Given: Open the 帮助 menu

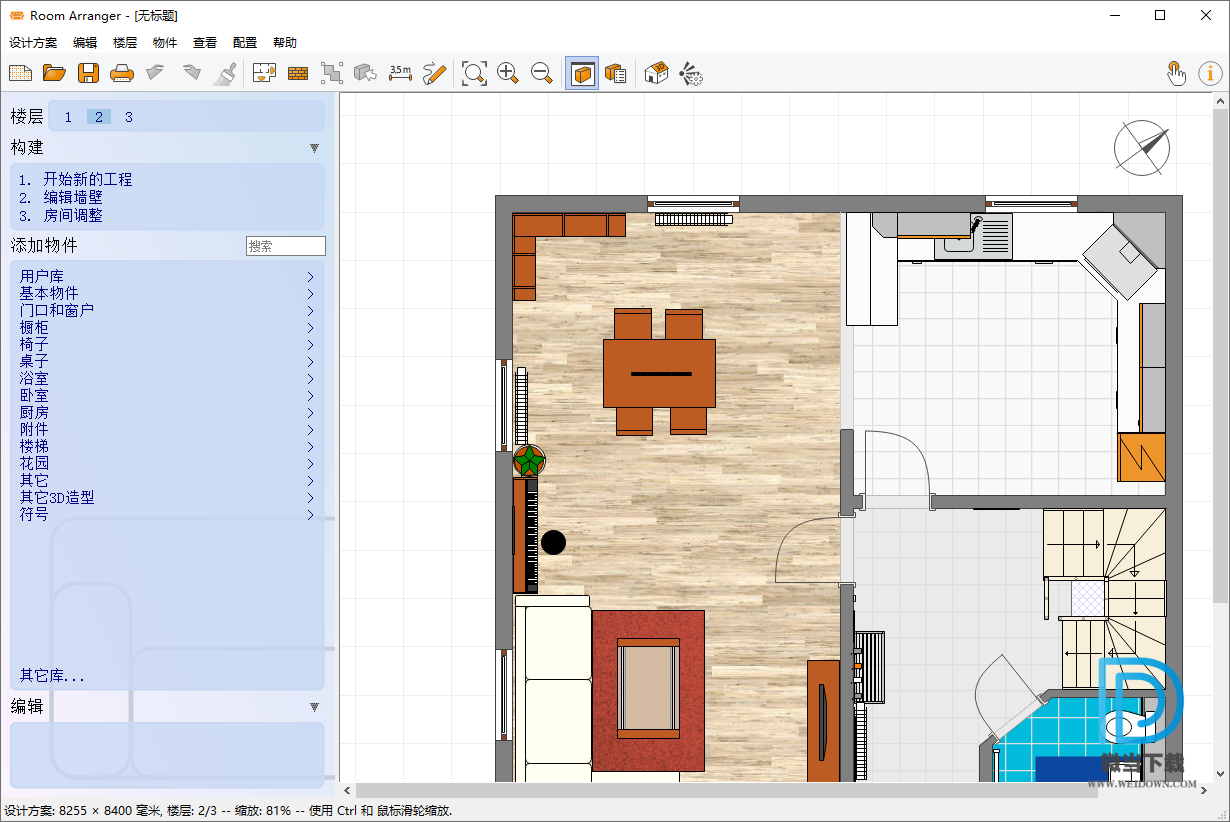Looking at the screenshot, I should tap(285, 43).
